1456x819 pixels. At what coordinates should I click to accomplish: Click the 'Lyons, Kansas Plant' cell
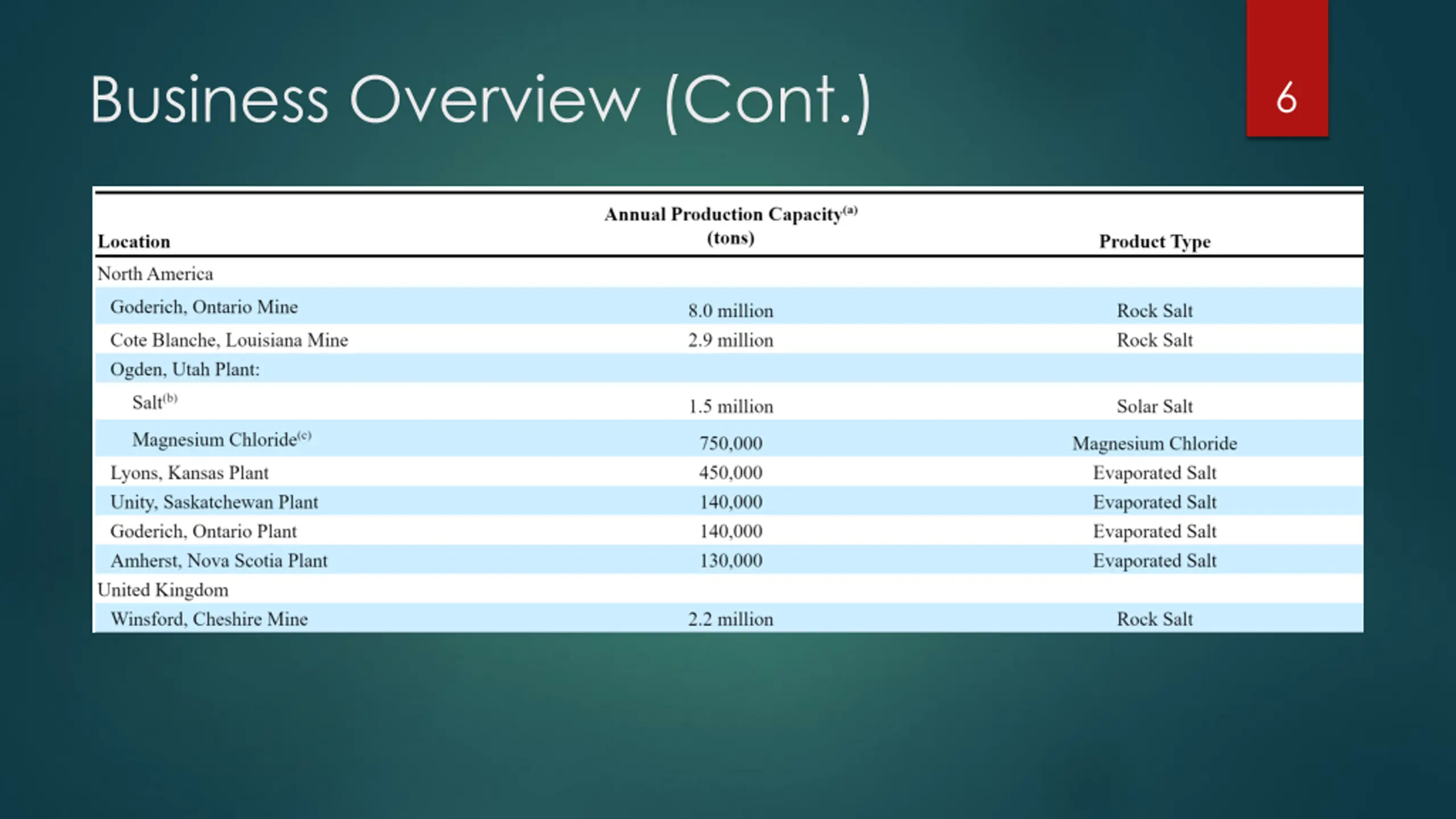(189, 473)
